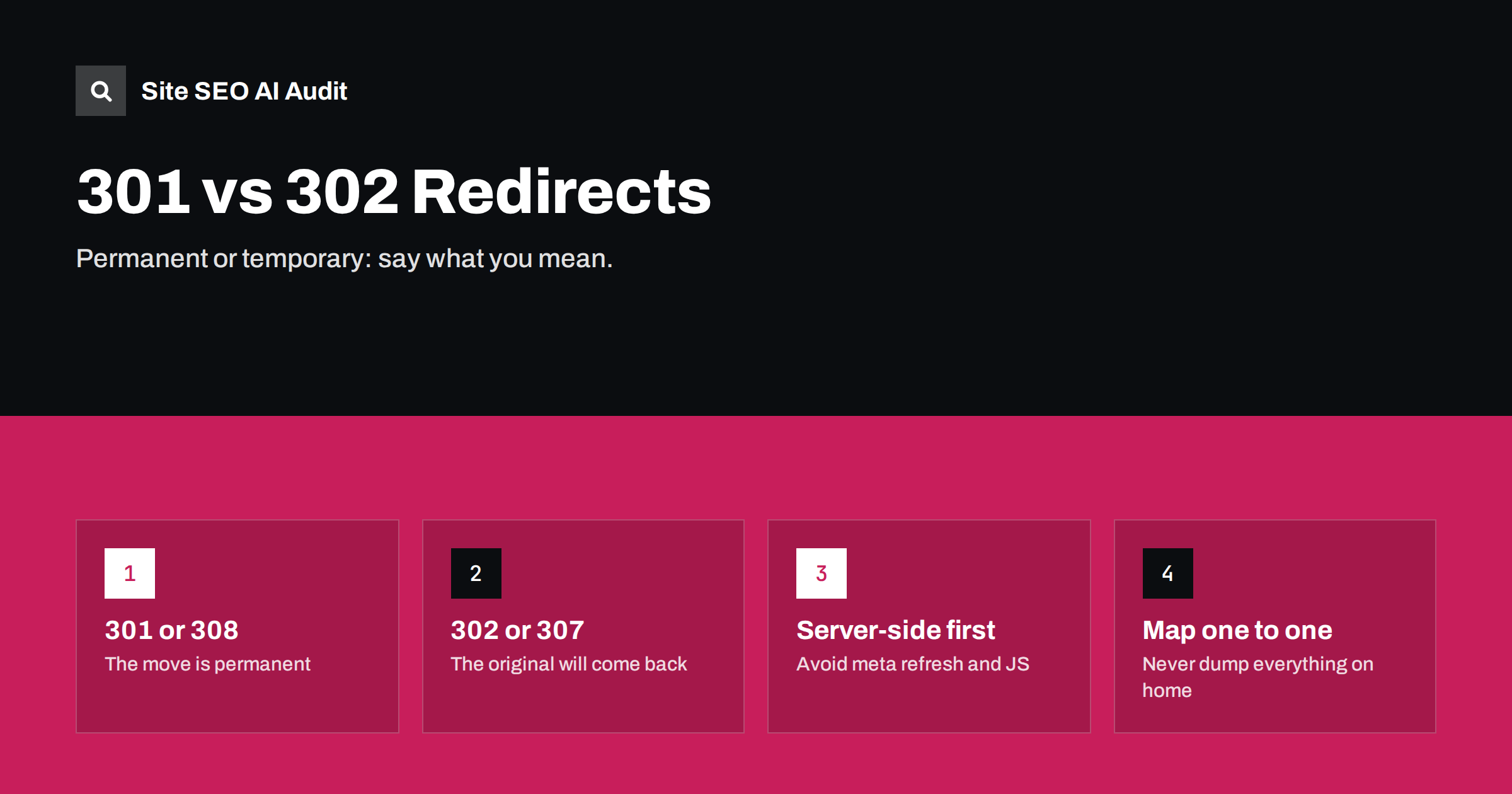Image resolution: width=1512 pixels, height=794 pixels.
Task: Click 'The move is permanent' text
Action: click(207, 664)
